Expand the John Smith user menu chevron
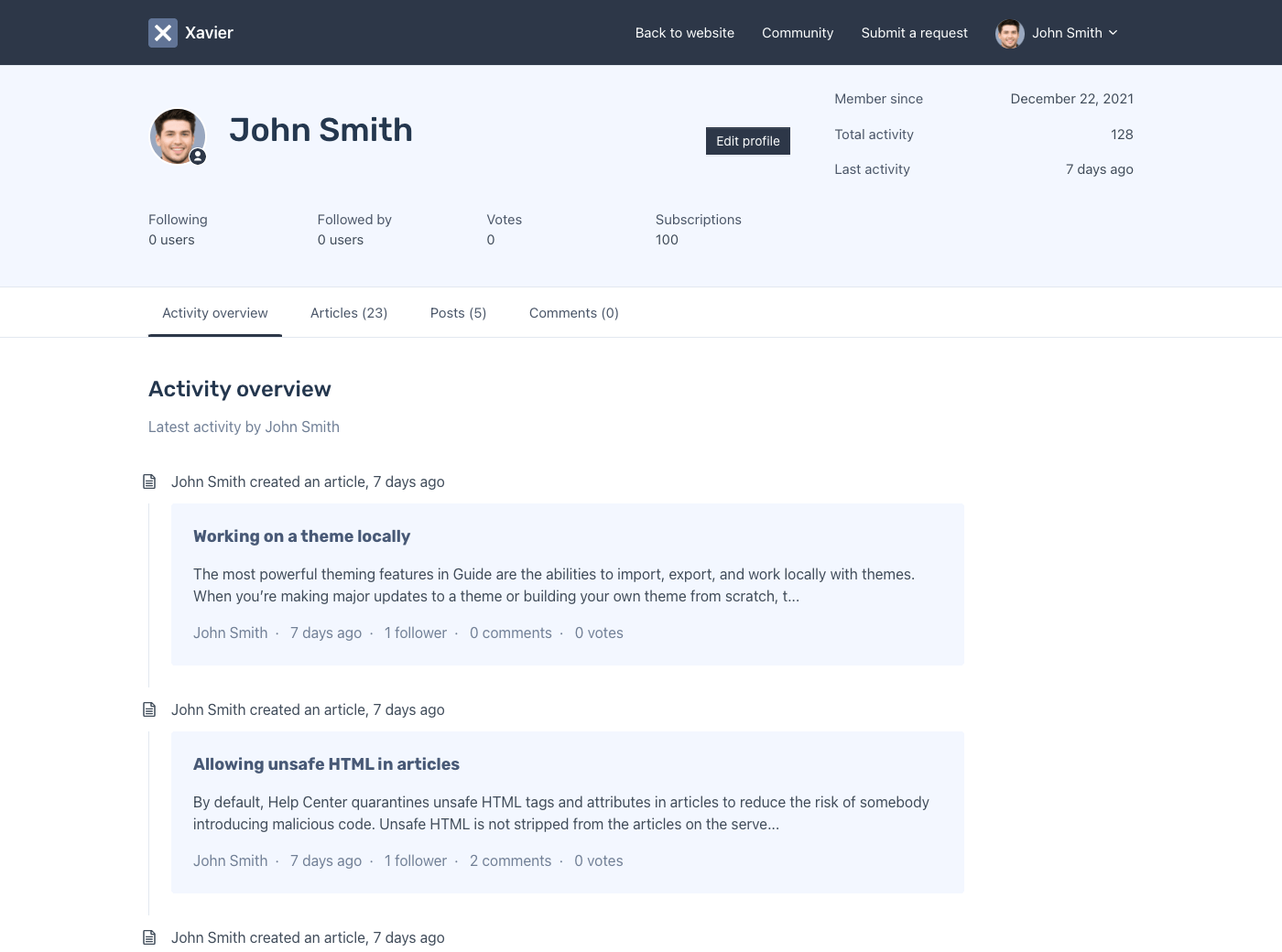Image resolution: width=1282 pixels, height=952 pixels. pyautogui.click(x=1114, y=33)
